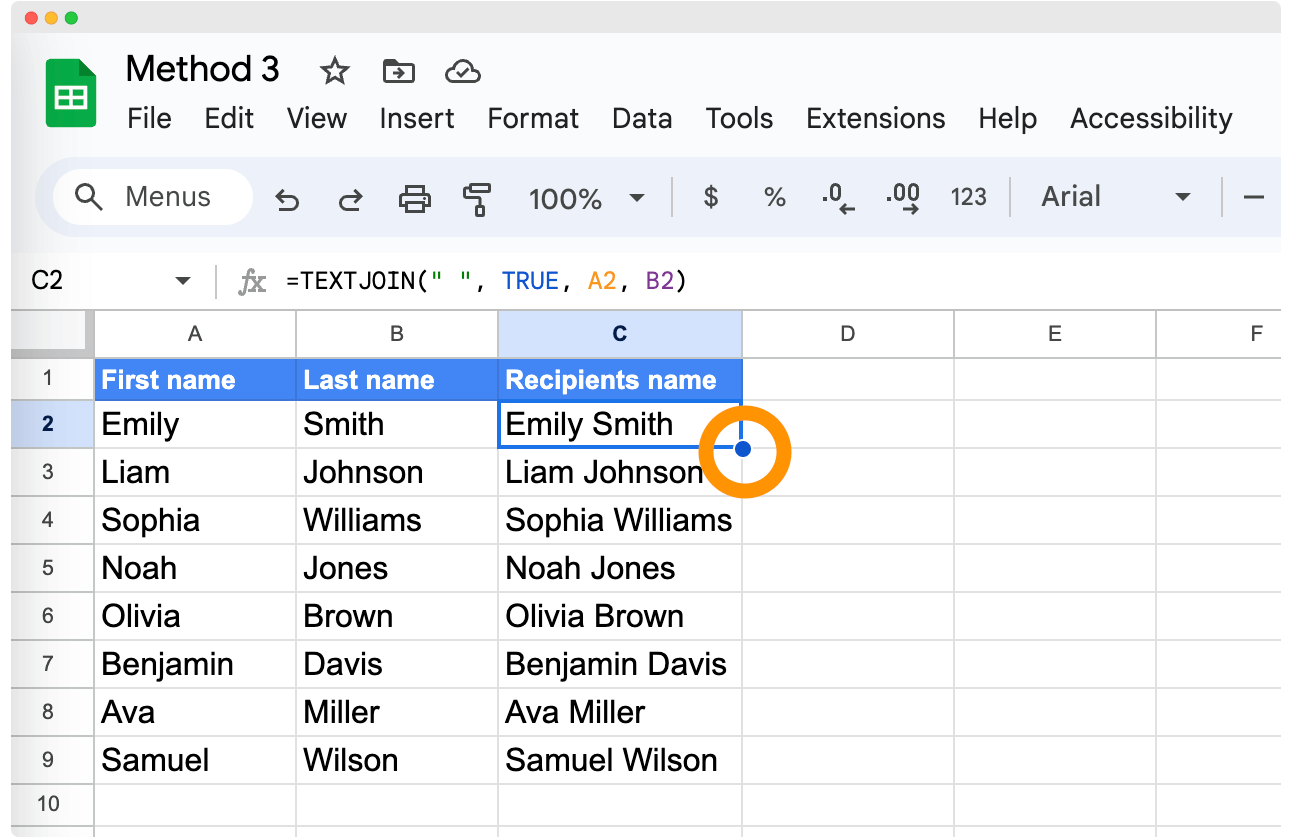Select the paint format tool
Screen dimensions: 1292x838
[x=477, y=198]
